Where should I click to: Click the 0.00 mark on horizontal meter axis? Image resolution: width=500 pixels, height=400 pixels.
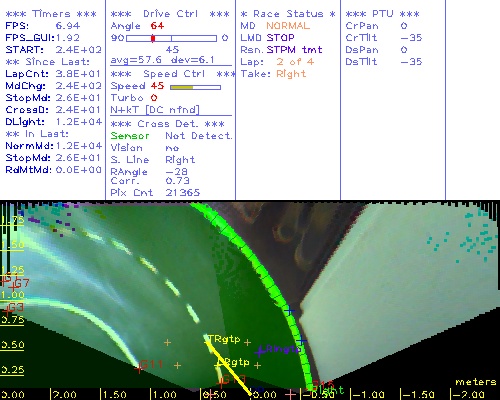click(264, 395)
